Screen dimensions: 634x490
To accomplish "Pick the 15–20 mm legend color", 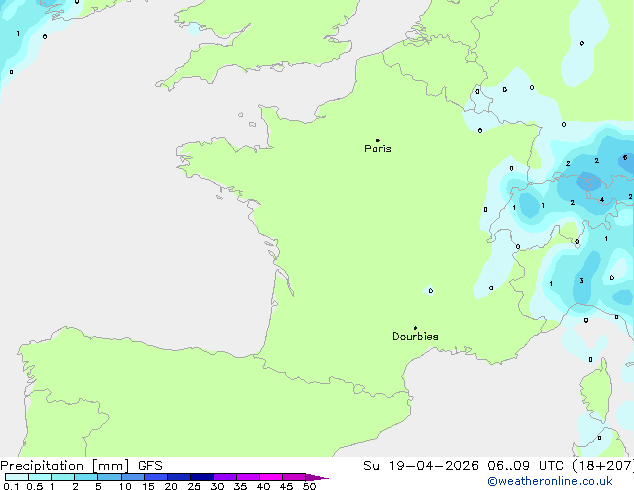I will point(155,477).
